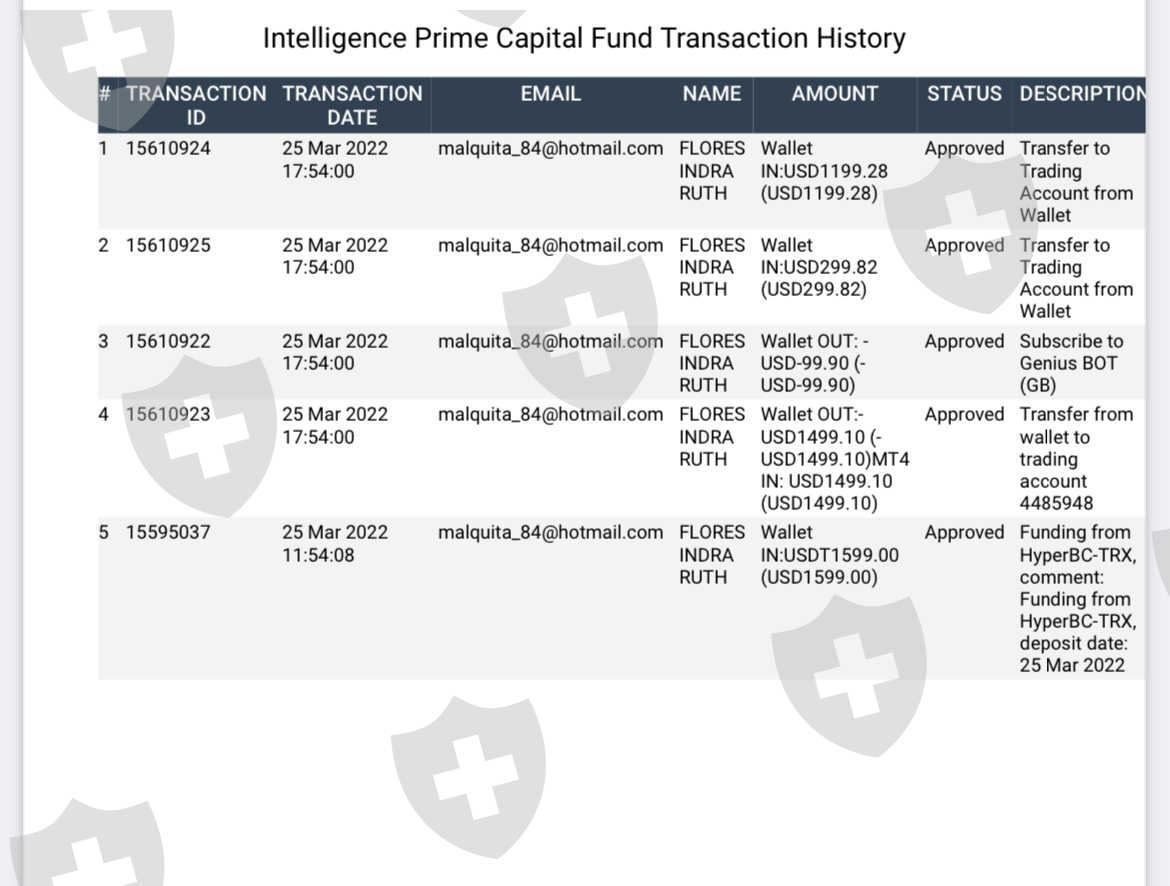Click the email address in row 5

550,532
